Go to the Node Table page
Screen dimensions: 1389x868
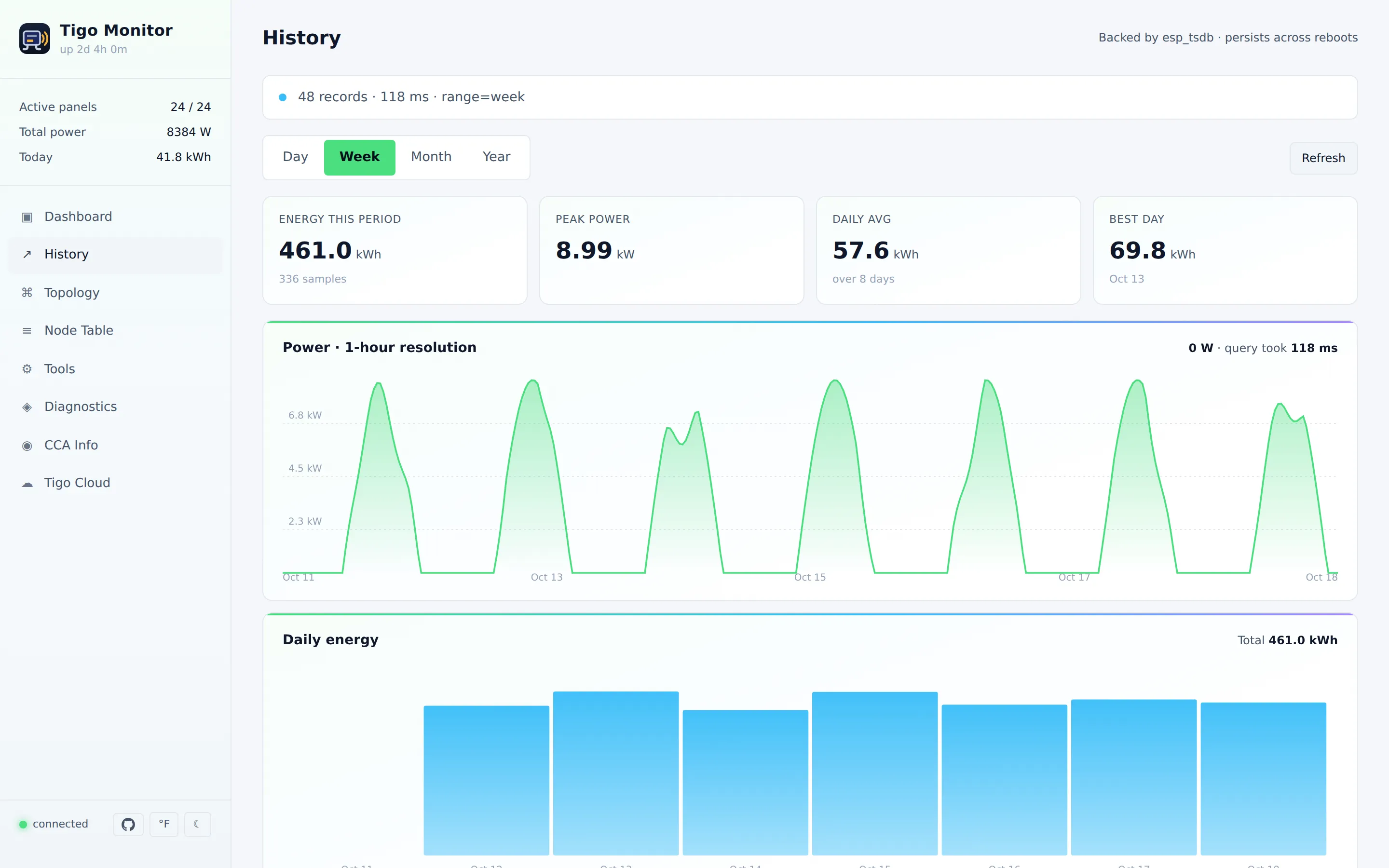(115, 331)
